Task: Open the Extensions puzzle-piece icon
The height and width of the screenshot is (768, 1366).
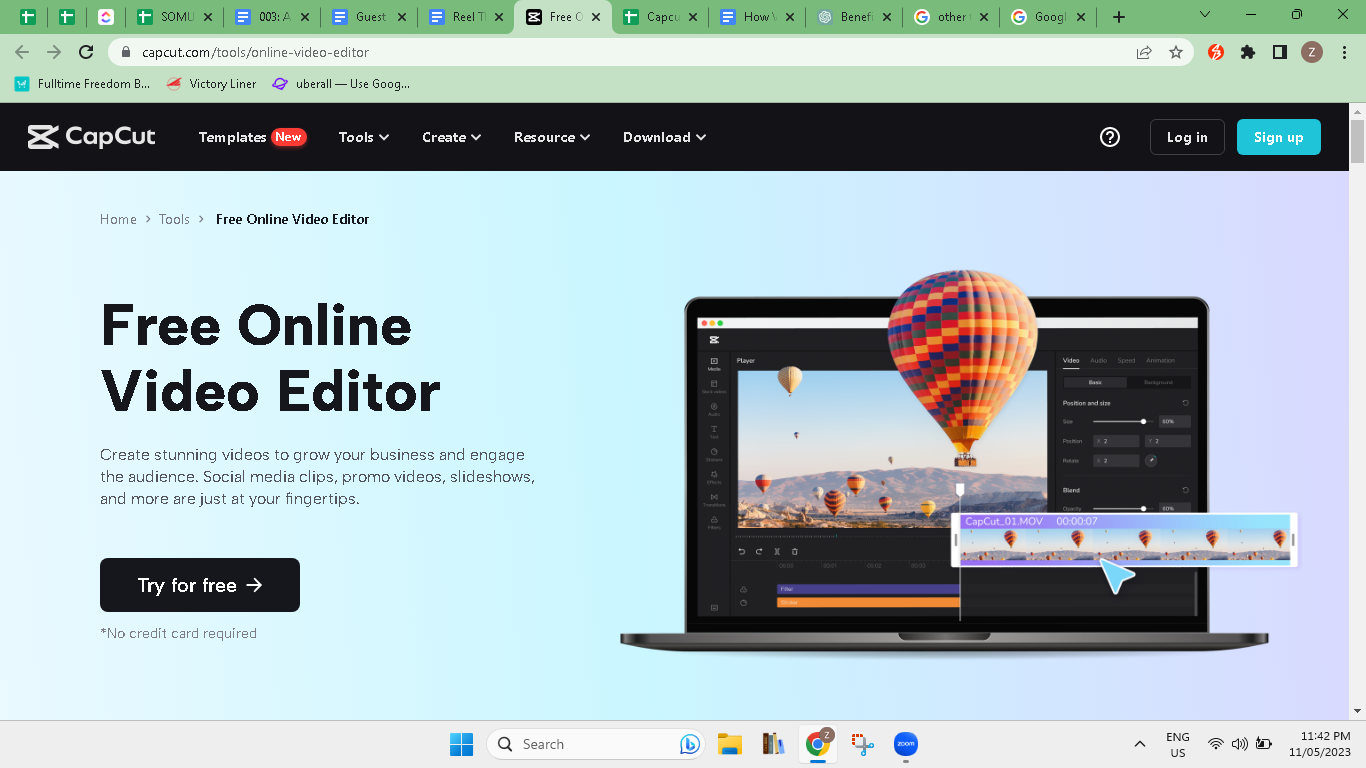Action: pyautogui.click(x=1248, y=52)
